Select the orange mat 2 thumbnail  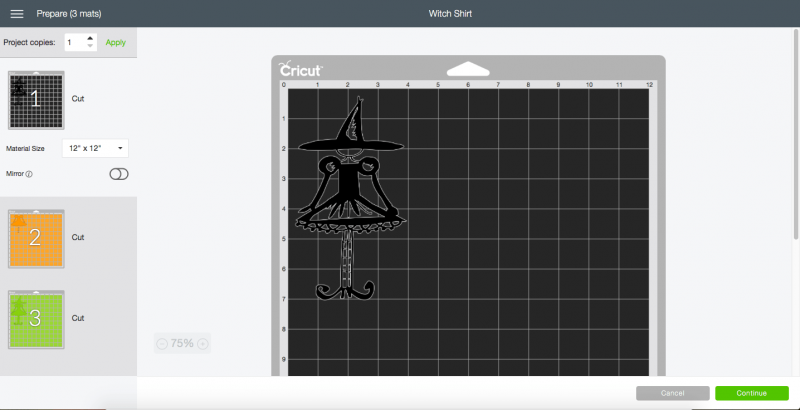tap(36, 238)
